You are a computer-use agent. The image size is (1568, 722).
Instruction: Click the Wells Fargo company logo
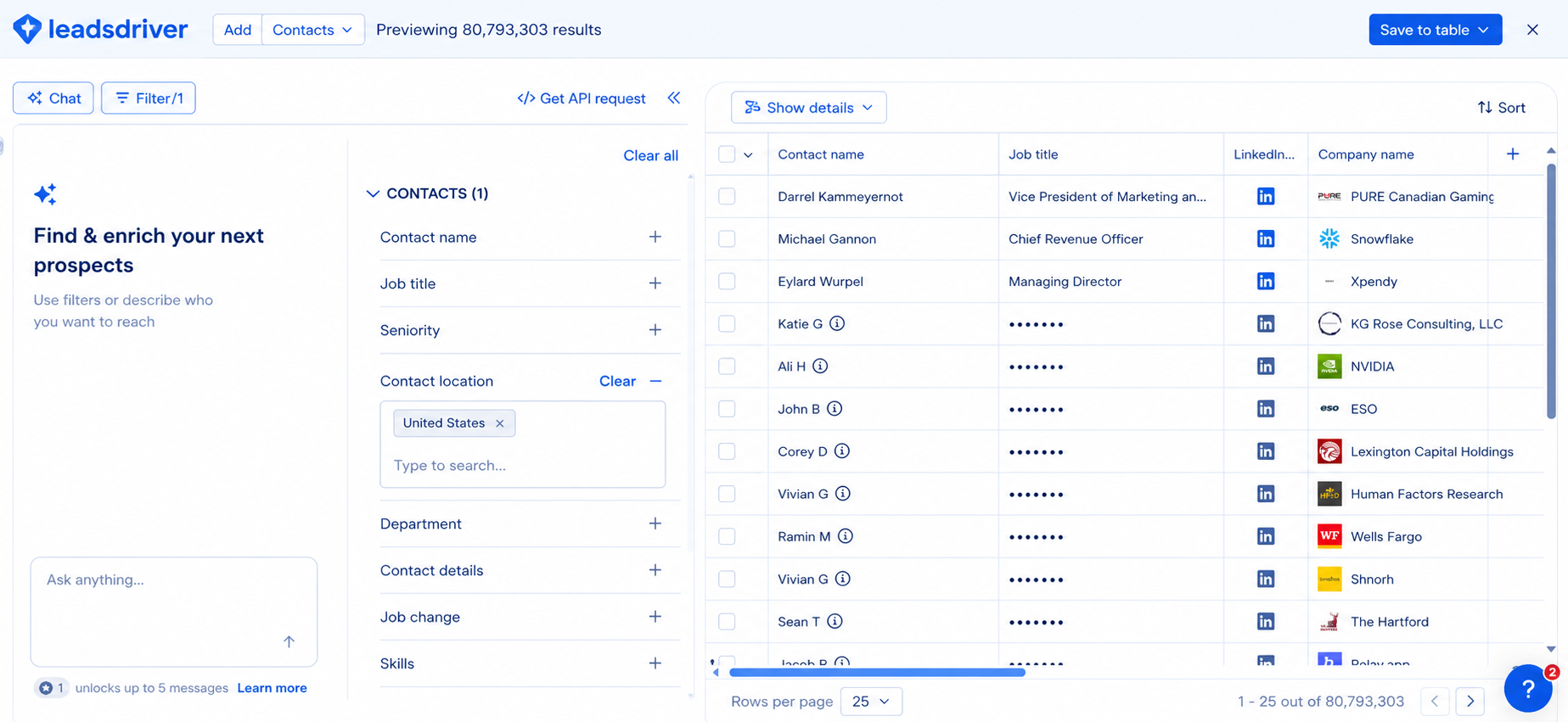(x=1329, y=536)
